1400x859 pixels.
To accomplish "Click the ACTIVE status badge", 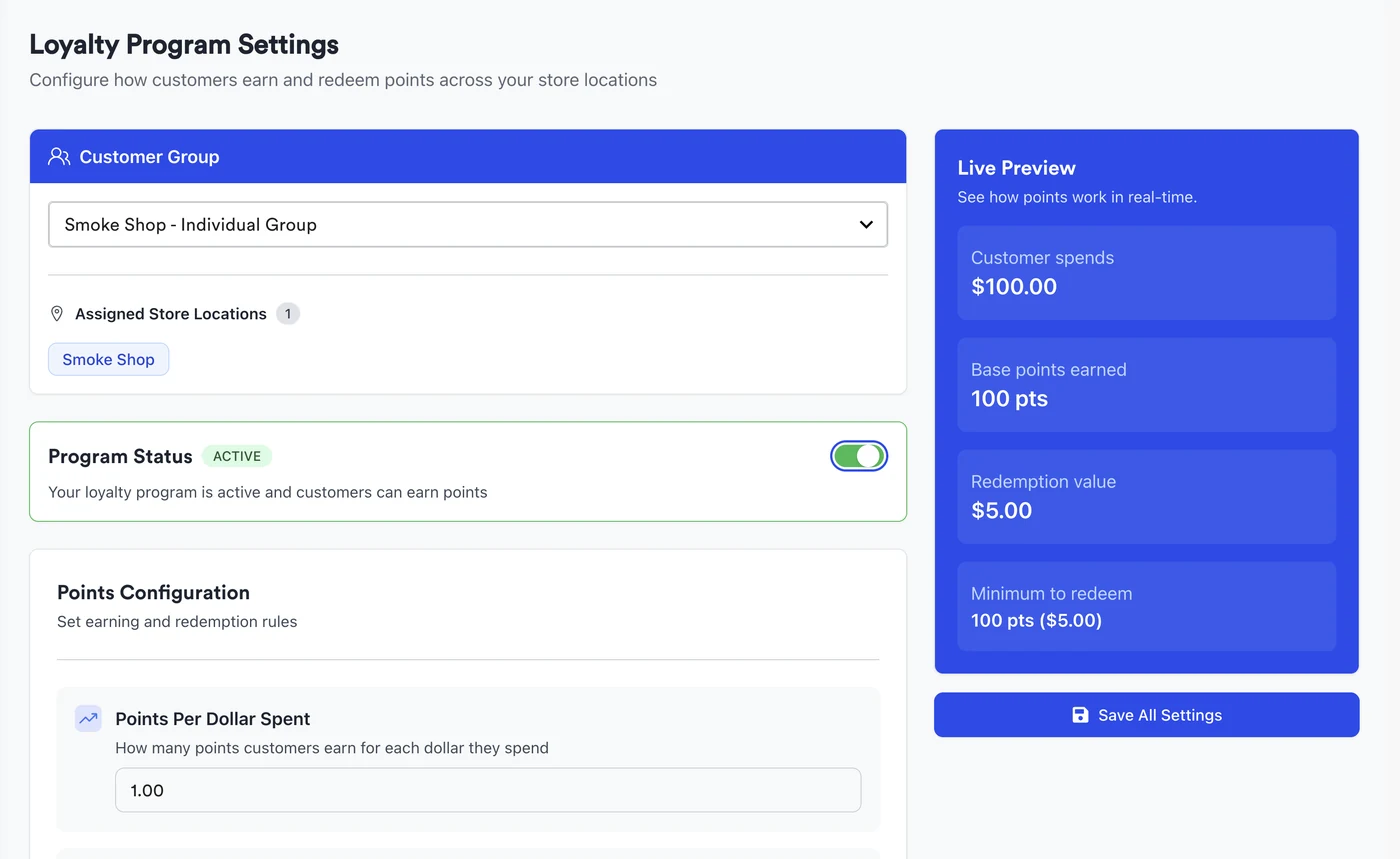I will click(x=237, y=456).
